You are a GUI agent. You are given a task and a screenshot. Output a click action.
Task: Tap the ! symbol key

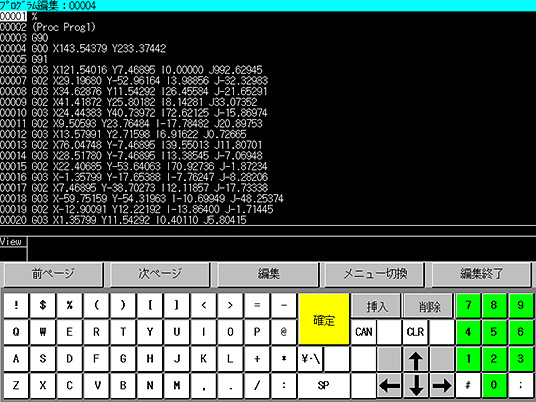(x=16, y=305)
